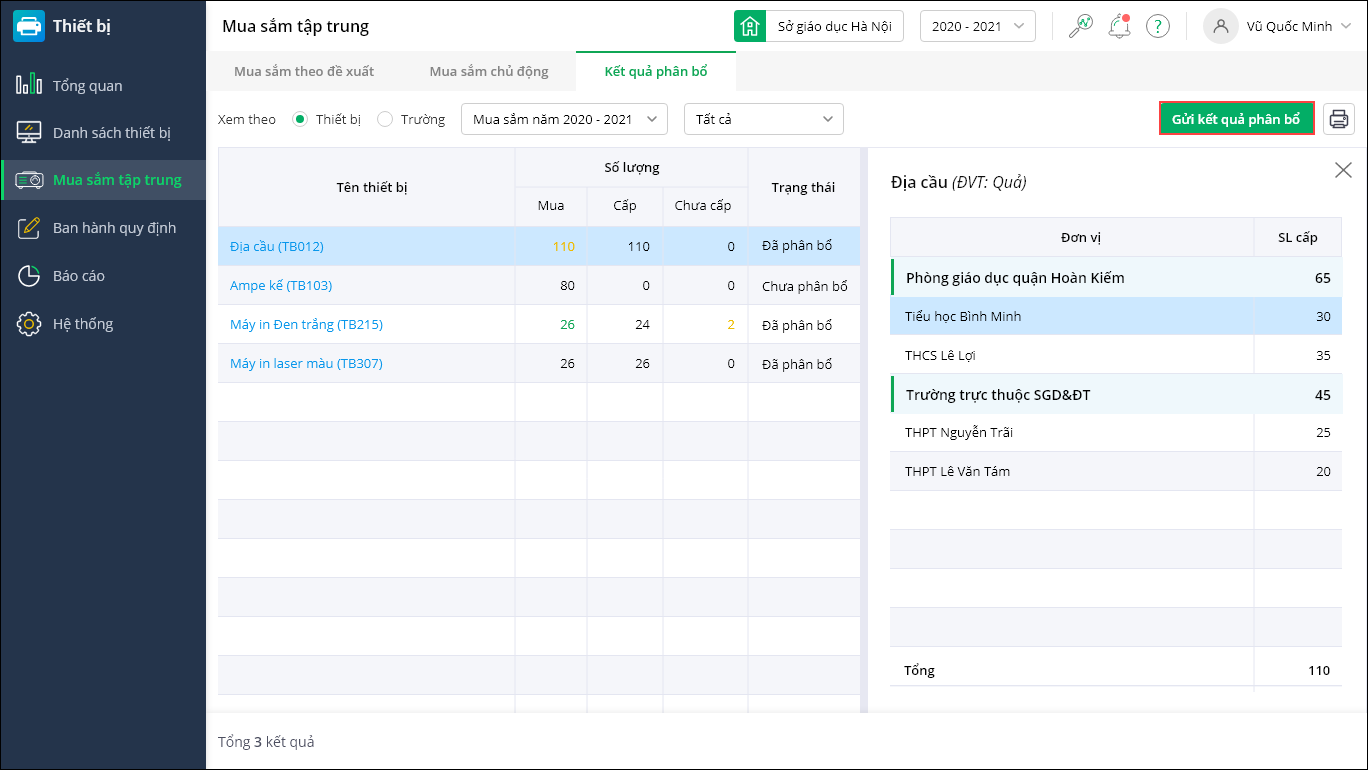Switch to Mua sắm chủ động tab
Image resolution: width=1368 pixels, height=770 pixels.
coord(489,72)
